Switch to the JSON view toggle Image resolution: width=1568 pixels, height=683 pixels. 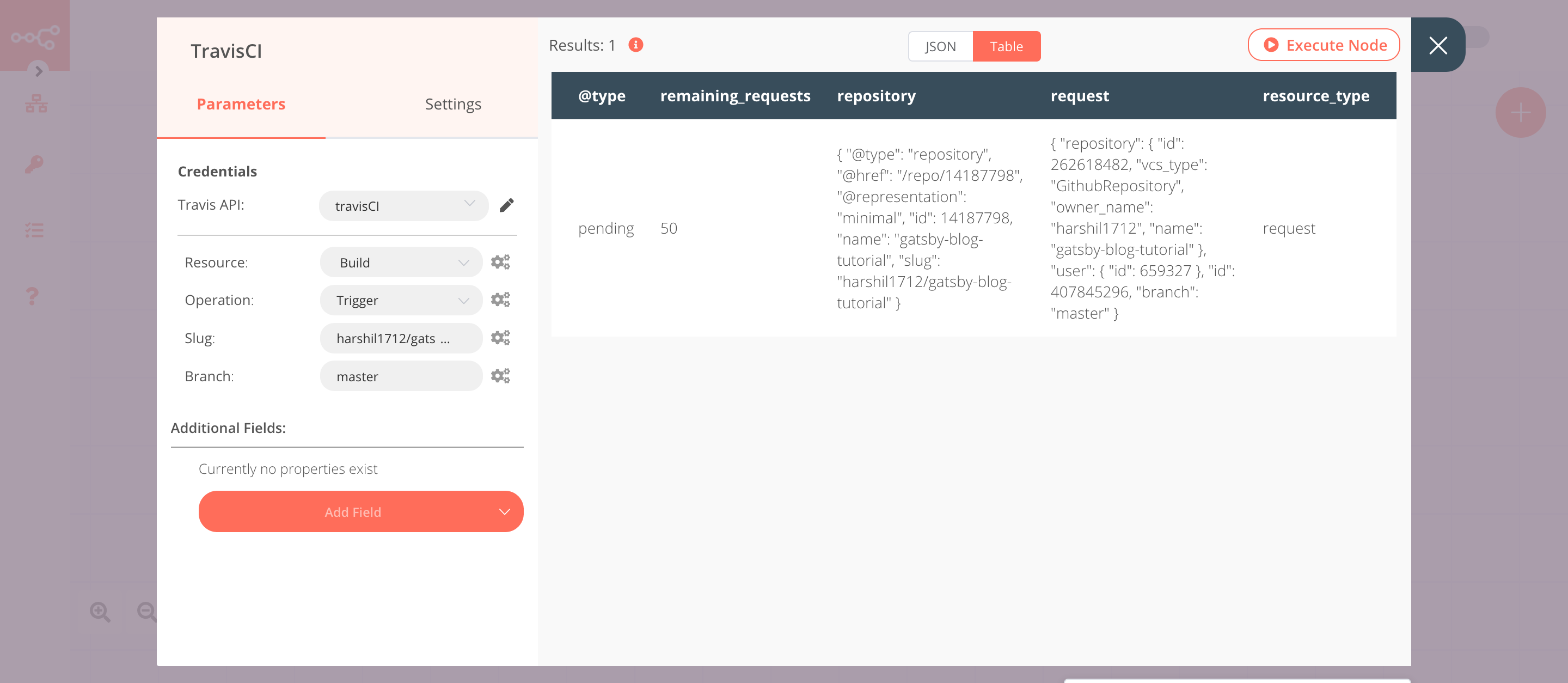click(x=939, y=46)
